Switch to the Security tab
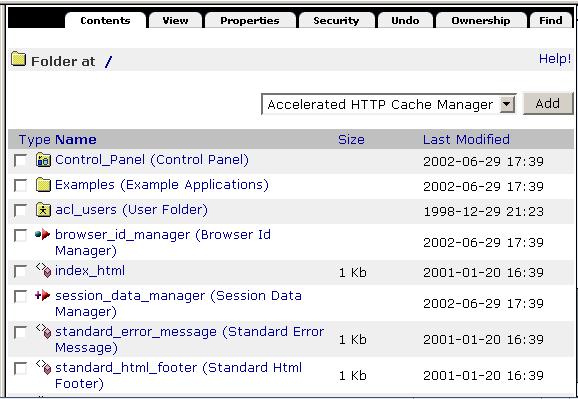578x399 pixels. 336,20
